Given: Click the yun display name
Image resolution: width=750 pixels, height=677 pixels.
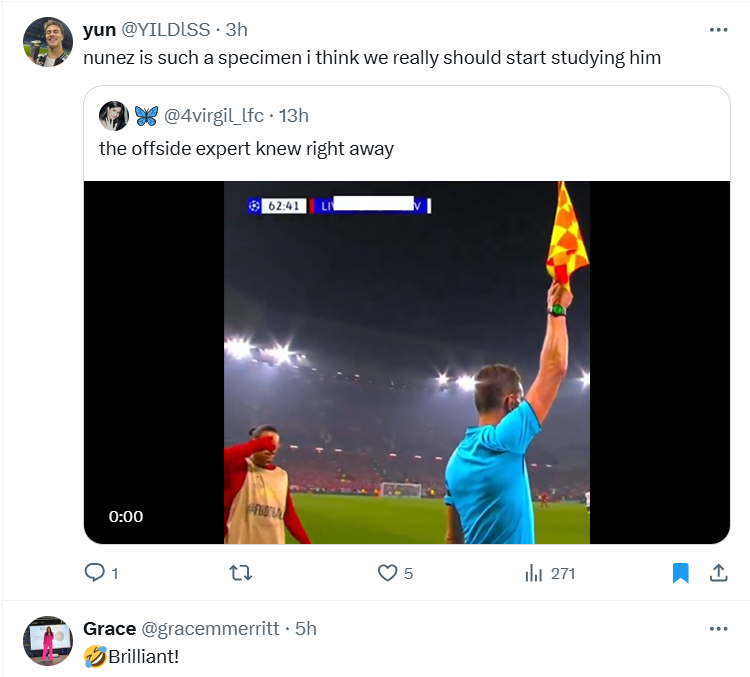Looking at the screenshot, I should [99, 30].
